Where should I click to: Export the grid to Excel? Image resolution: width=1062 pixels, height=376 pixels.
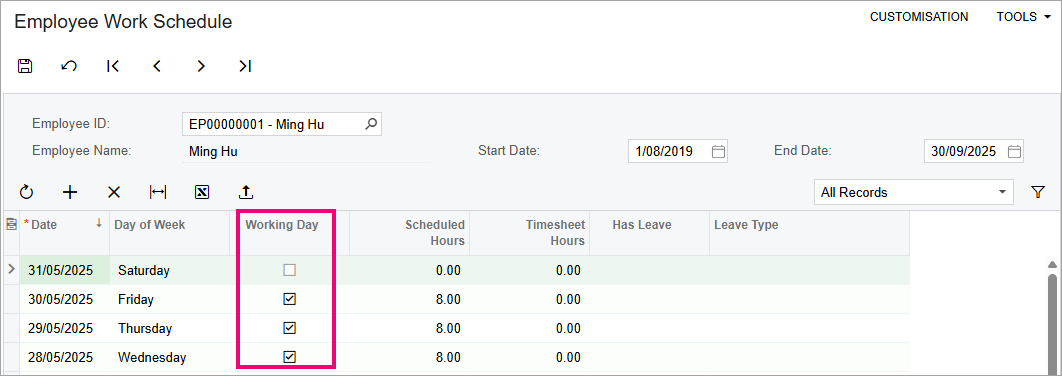[202, 192]
